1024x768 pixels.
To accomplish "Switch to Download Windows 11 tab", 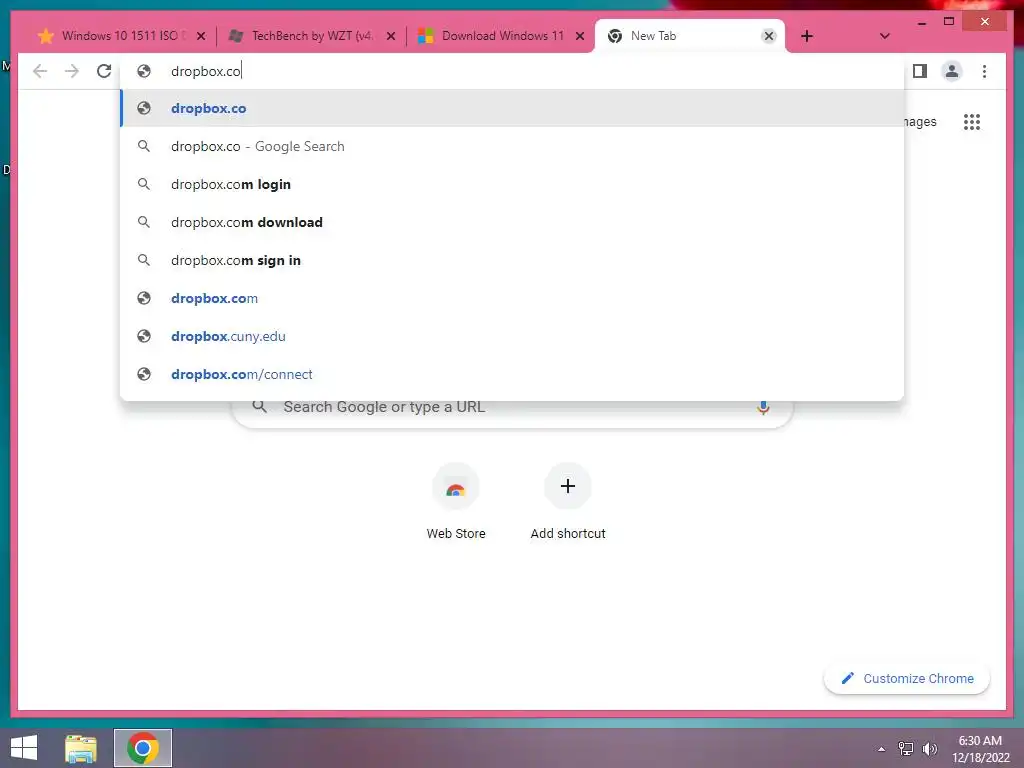I will [501, 36].
